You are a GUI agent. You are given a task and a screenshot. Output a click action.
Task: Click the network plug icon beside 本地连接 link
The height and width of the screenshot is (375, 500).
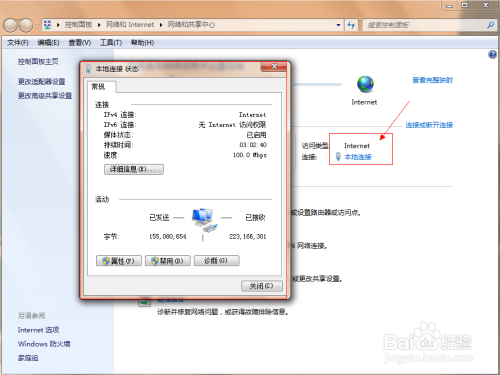pos(338,156)
